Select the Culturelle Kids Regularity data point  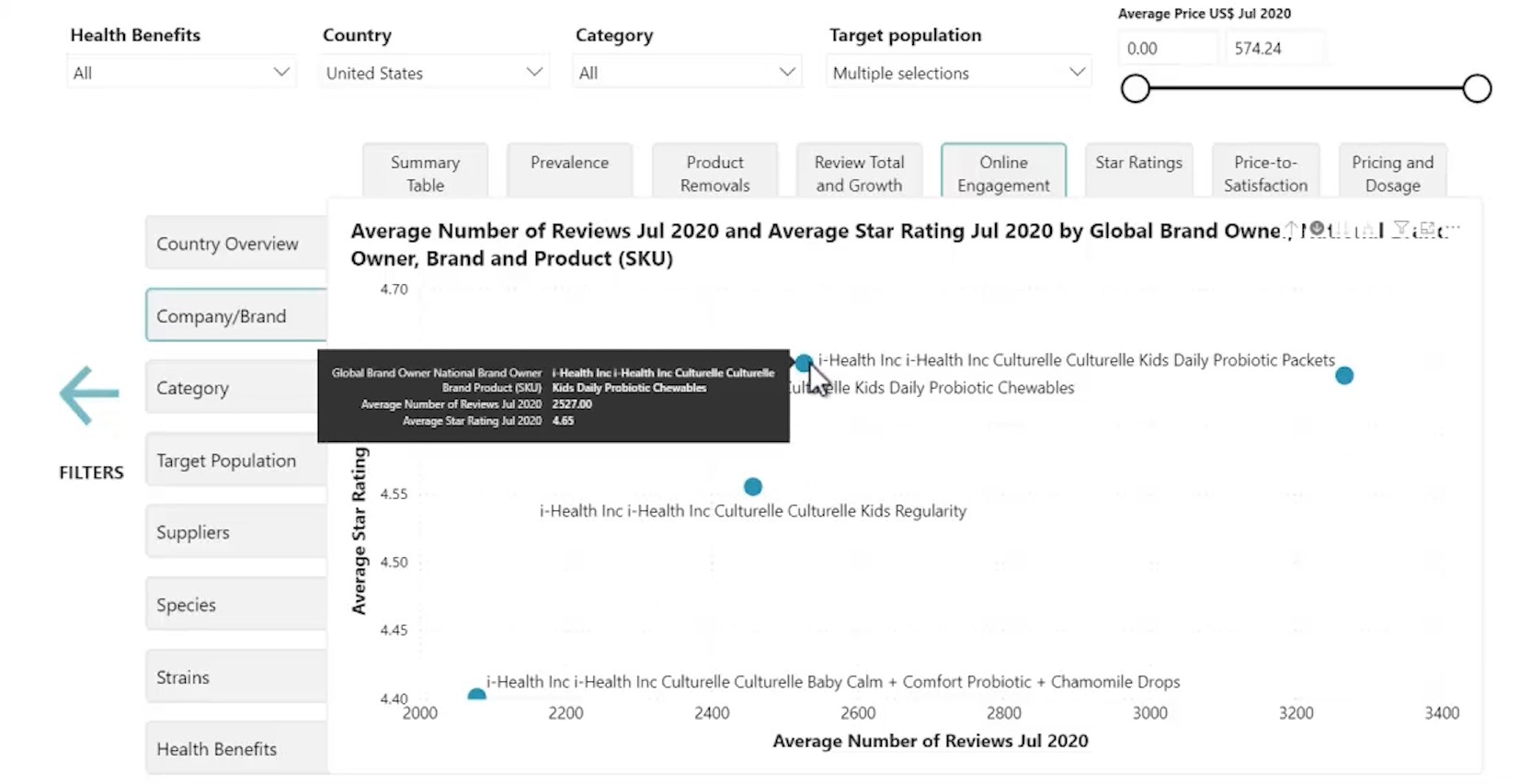point(752,486)
